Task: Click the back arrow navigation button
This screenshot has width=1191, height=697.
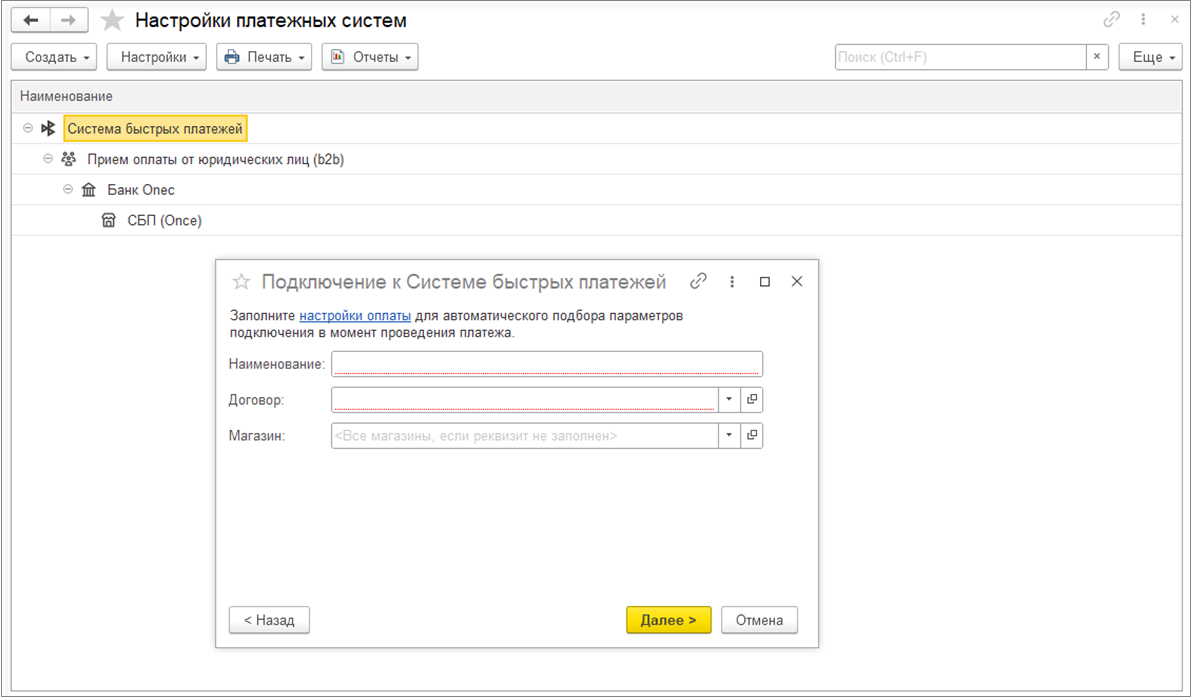Action: tap(30, 20)
